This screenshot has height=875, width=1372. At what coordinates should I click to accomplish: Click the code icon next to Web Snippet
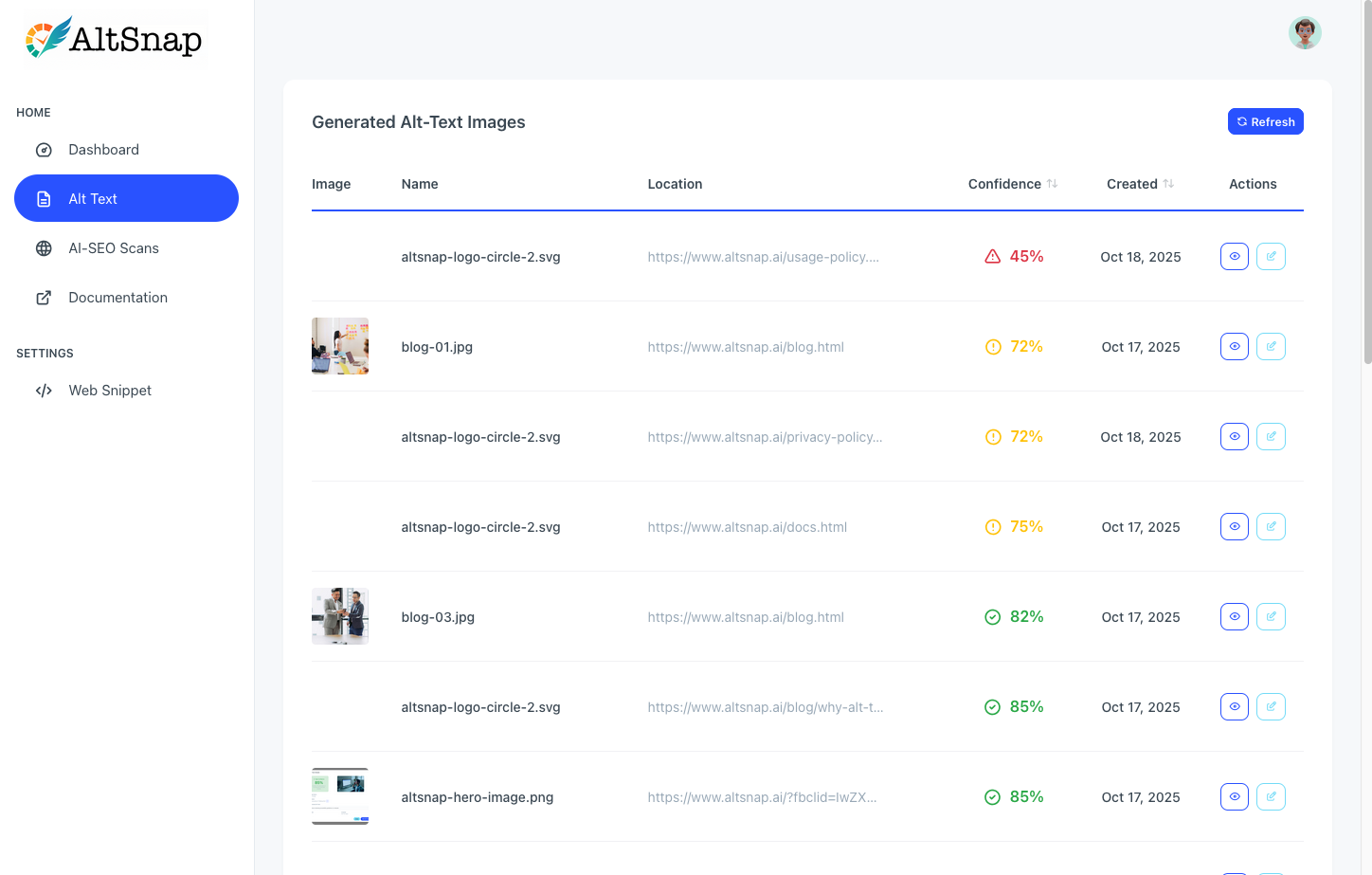[x=44, y=390]
